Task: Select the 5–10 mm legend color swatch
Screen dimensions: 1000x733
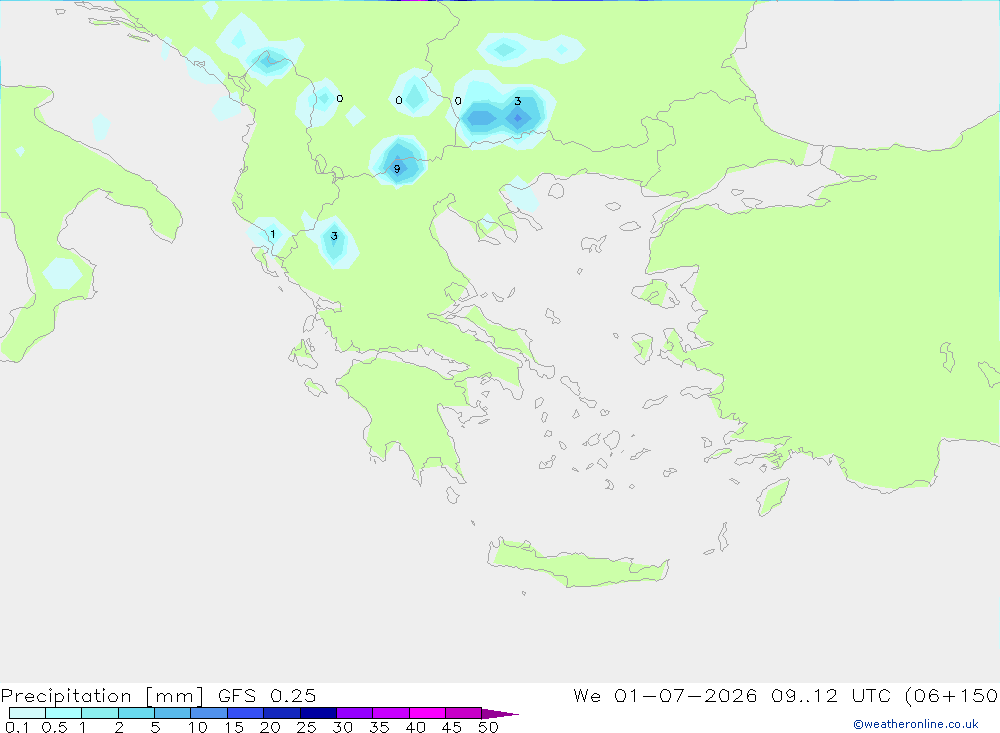Action: [173, 713]
